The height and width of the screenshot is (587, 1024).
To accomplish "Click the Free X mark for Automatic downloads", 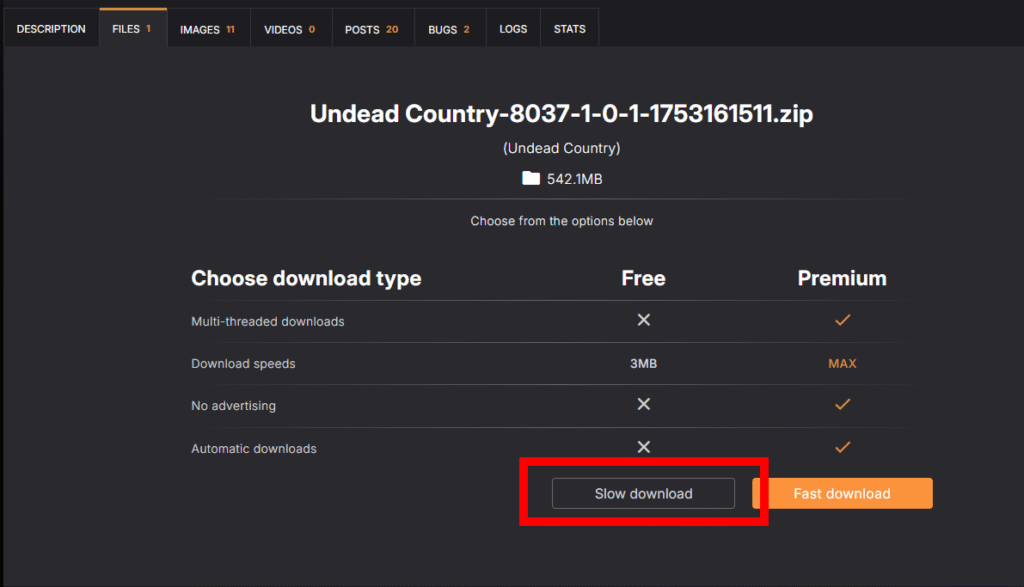I will click(644, 447).
